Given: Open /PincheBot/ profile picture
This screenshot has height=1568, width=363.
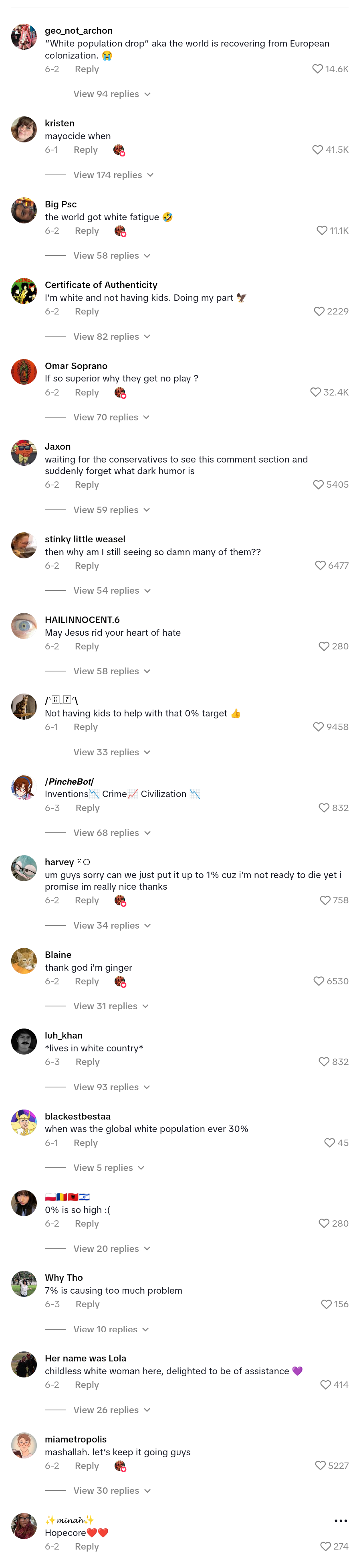Looking at the screenshot, I should [x=24, y=787].
